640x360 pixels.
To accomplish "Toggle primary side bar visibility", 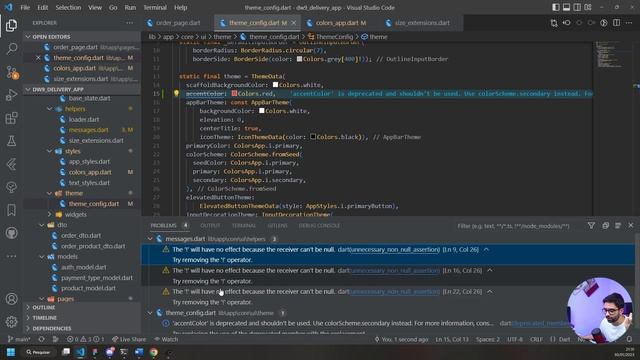I will pyautogui.click(x=556, y=7).
